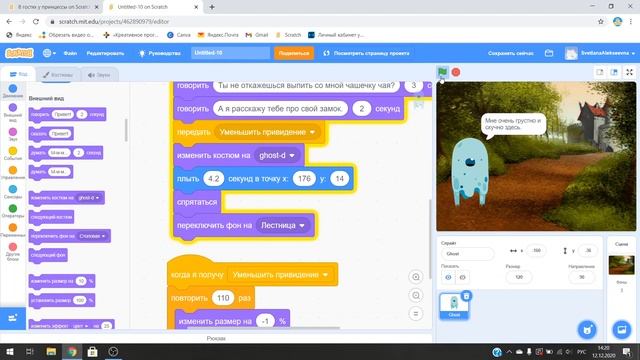Image resolution: width=640 pixels, height=360 pixels.
Task: Open the Файл menu
Action: [70, 53]
